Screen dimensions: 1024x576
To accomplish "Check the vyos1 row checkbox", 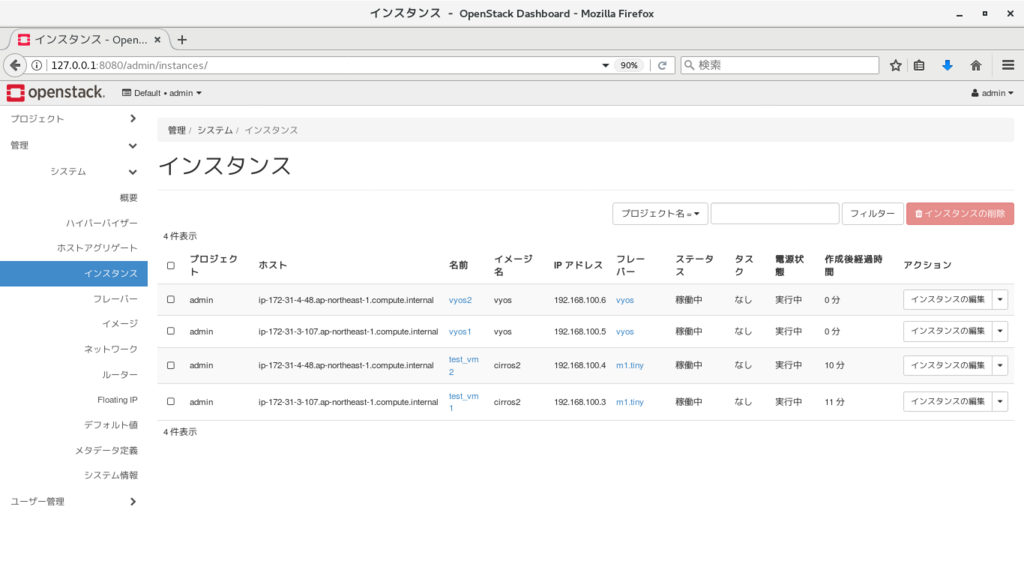I will [170, 332].
